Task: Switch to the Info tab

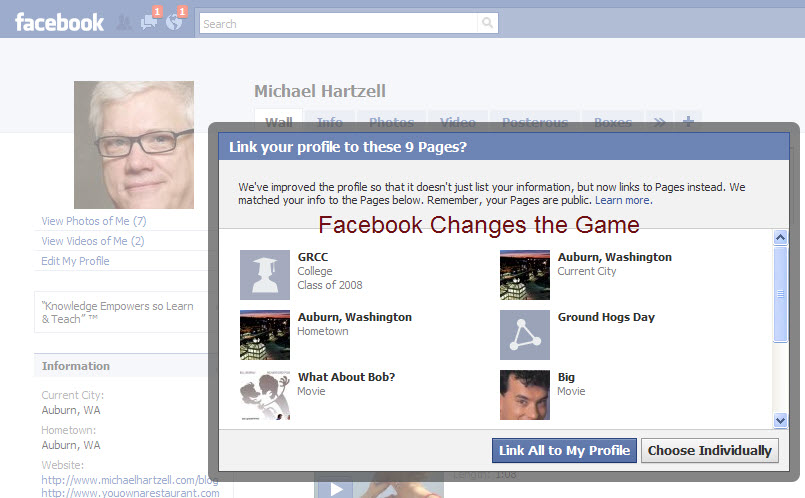Action: pyautogui.click(x=330, y=122)
